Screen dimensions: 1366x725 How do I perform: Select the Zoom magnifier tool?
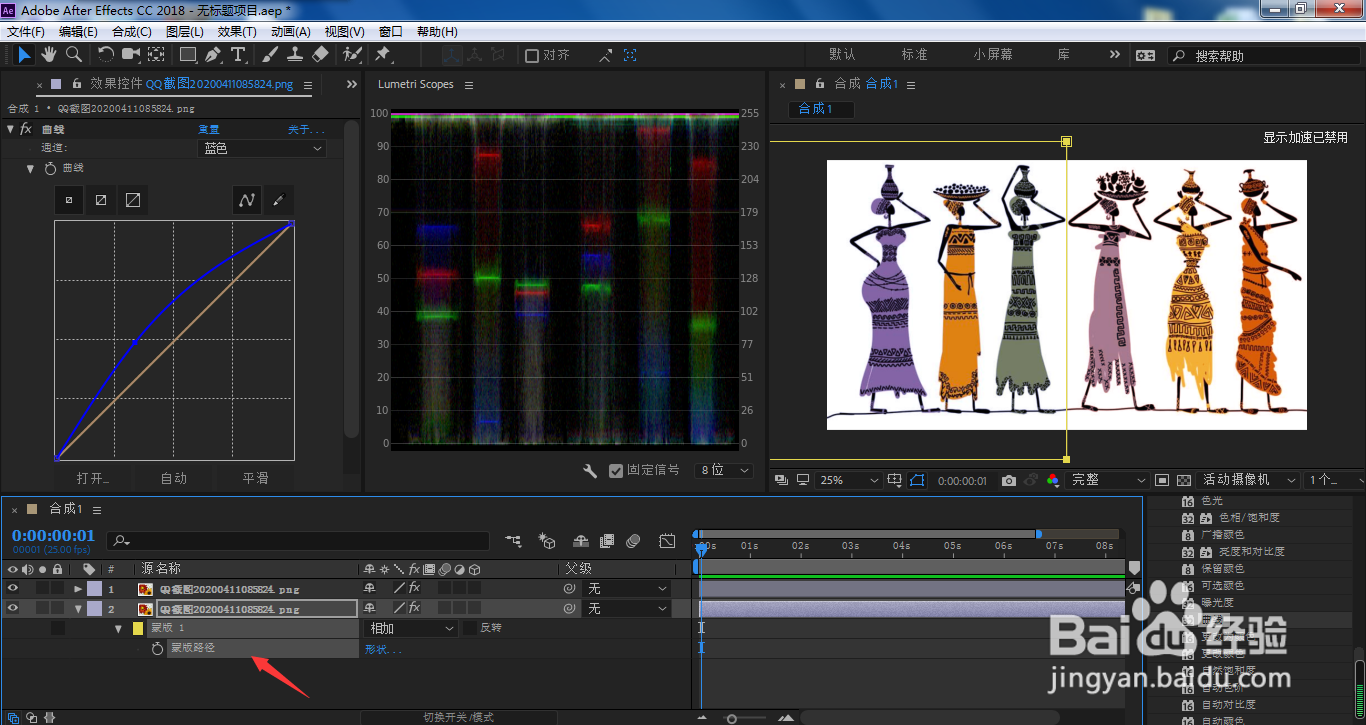tap(74, 54)
